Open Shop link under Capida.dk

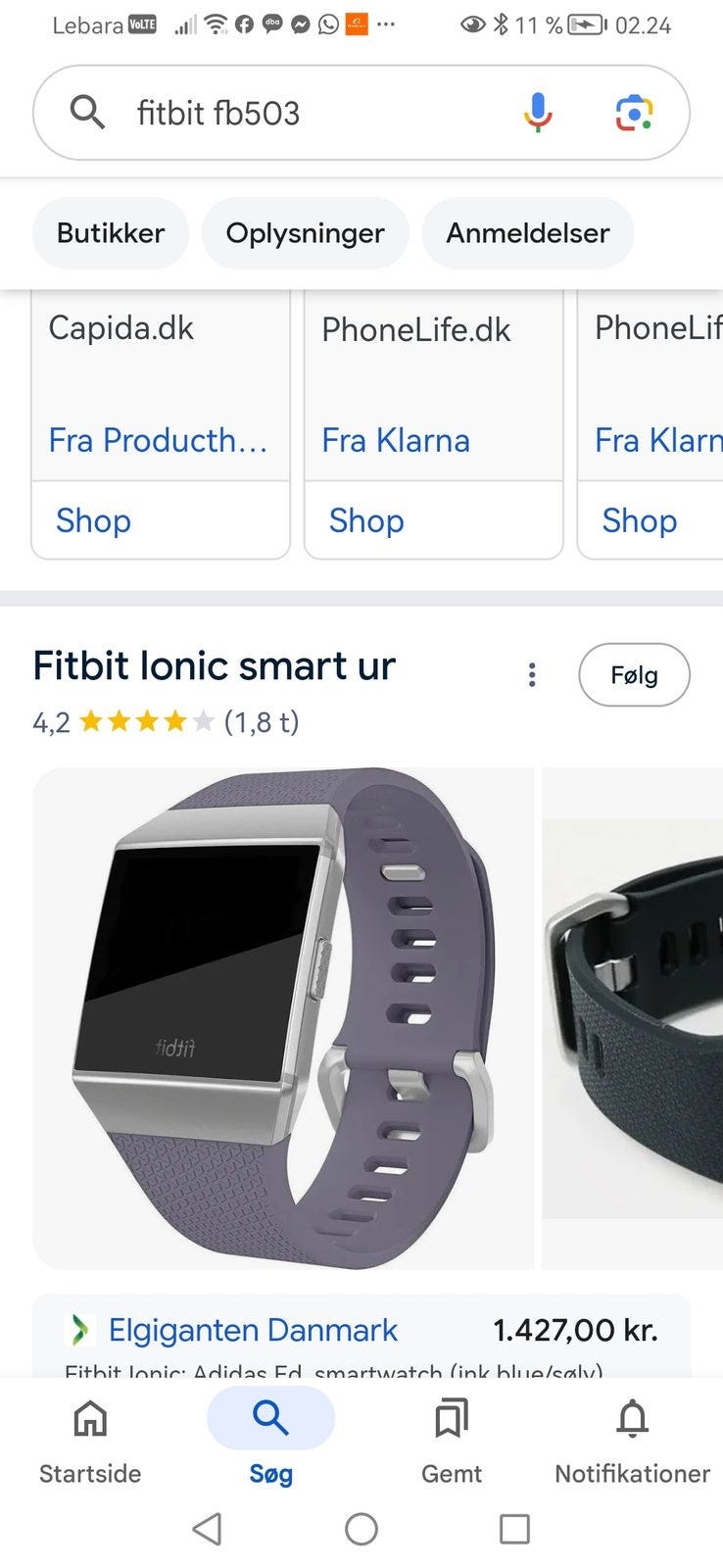click(x=93, y=520)
